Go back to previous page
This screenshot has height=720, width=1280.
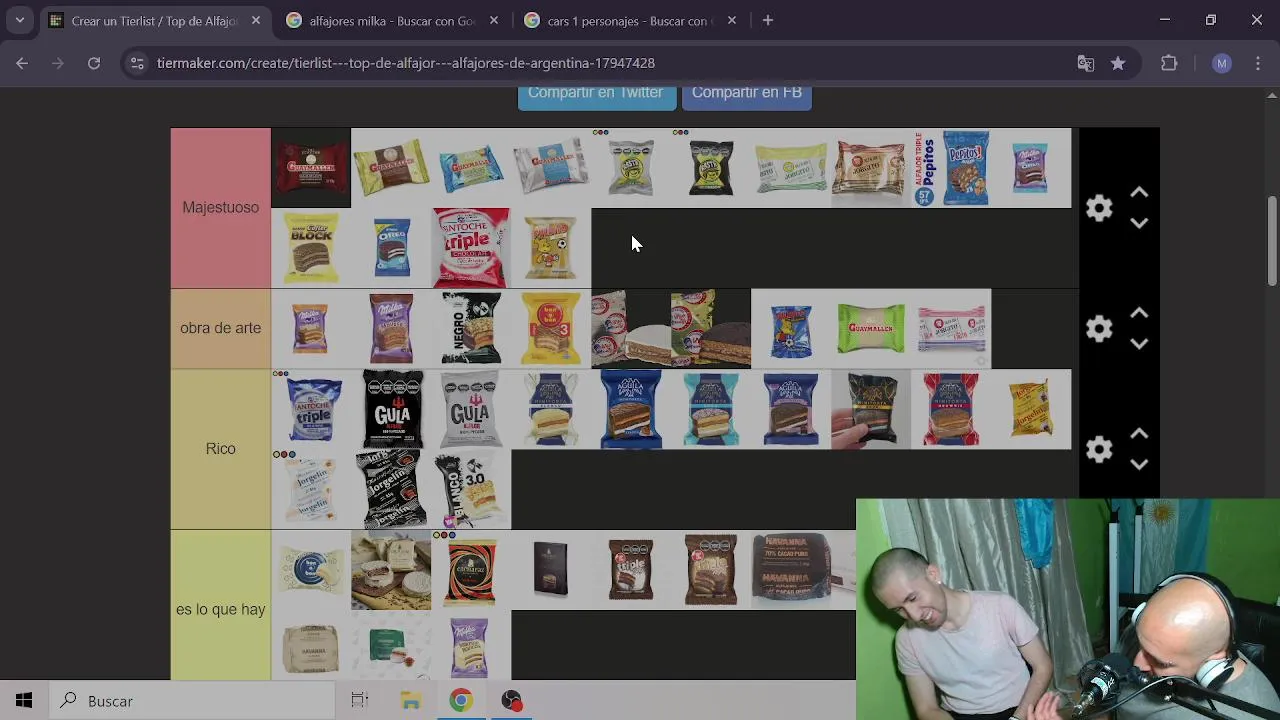click(22, 63)
